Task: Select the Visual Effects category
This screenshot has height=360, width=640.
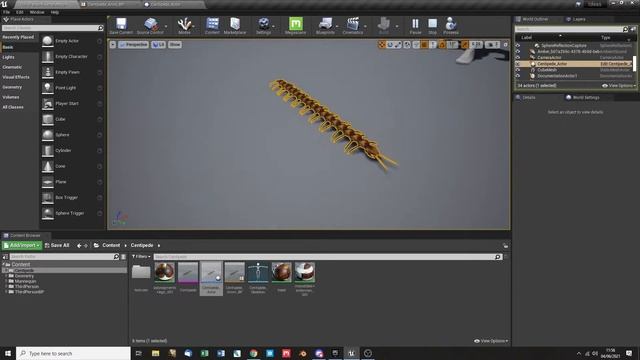Action: point(16,77)
